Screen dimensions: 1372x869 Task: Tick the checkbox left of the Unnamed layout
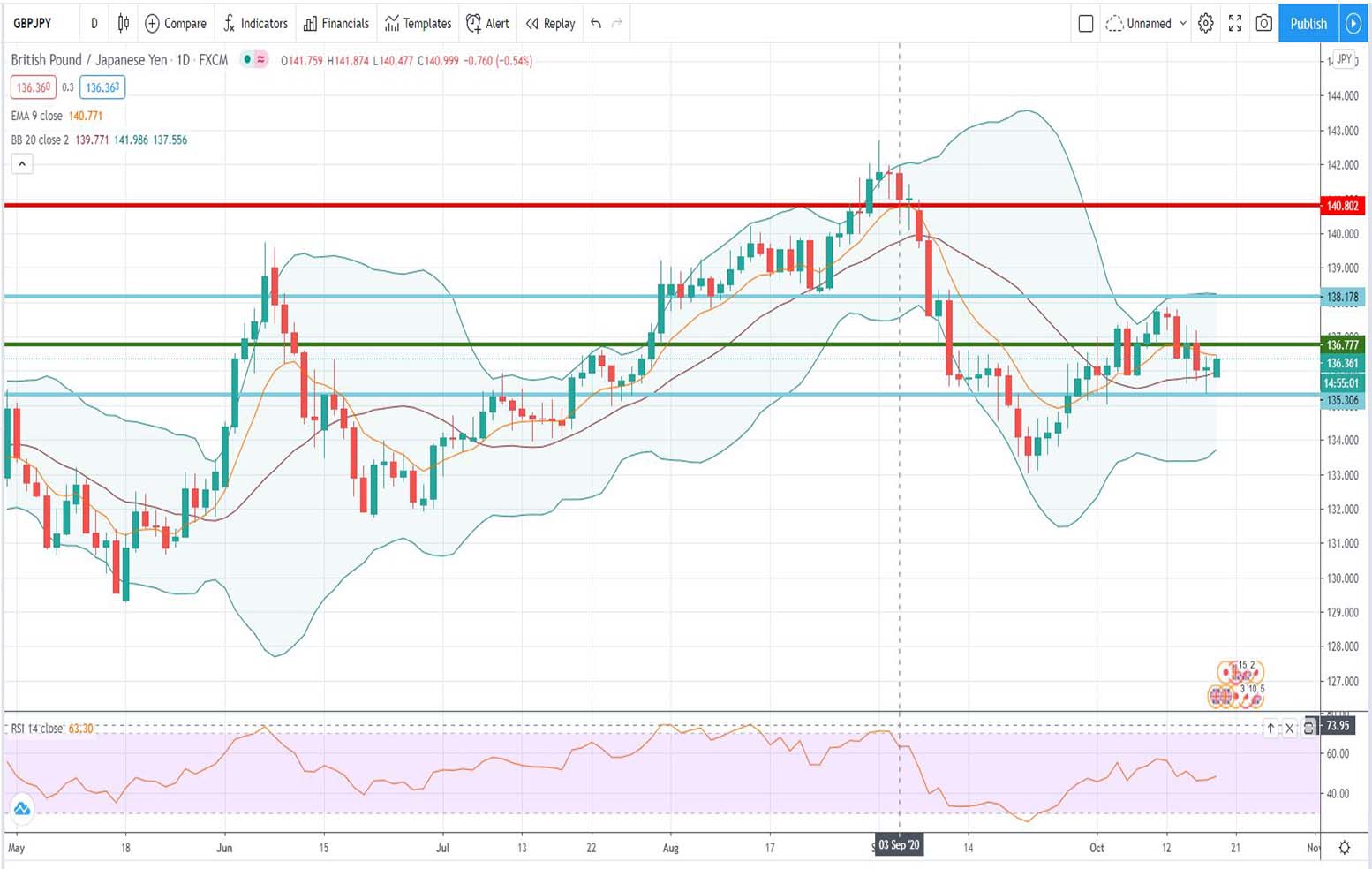pyautogui.click(x=1086, y=24)
